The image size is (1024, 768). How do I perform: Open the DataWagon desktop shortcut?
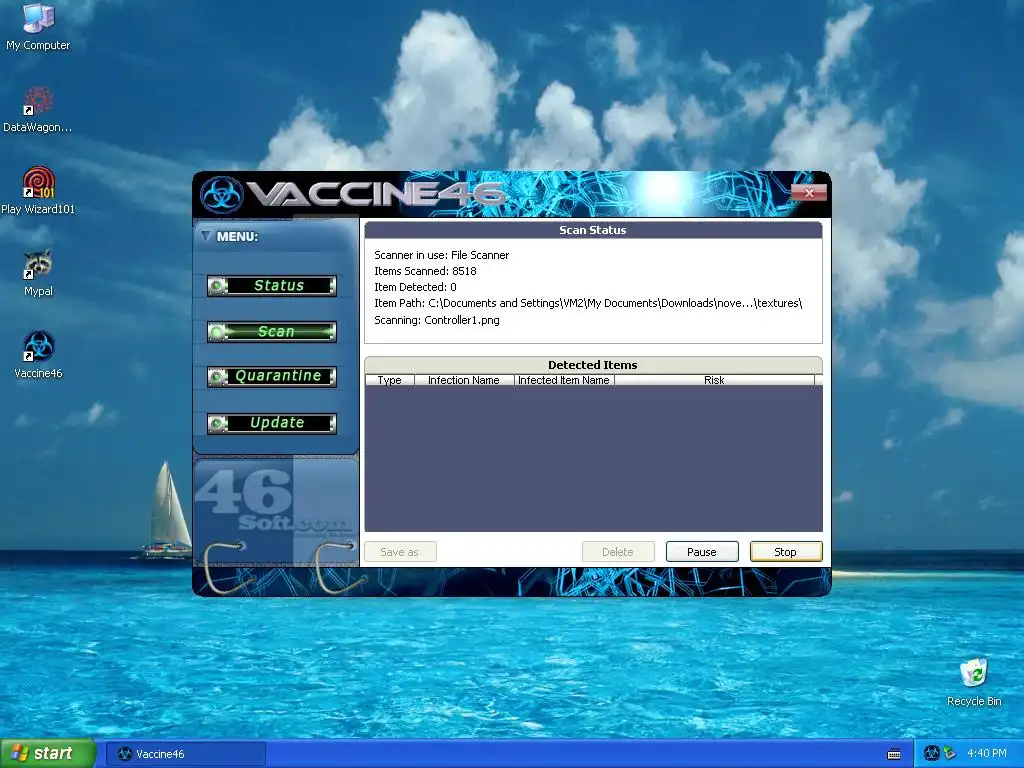tap(38, 109)
